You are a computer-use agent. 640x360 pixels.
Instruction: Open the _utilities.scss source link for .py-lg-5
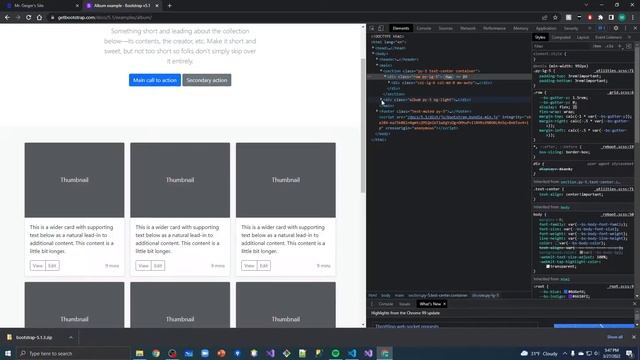[x=614, y=71]
